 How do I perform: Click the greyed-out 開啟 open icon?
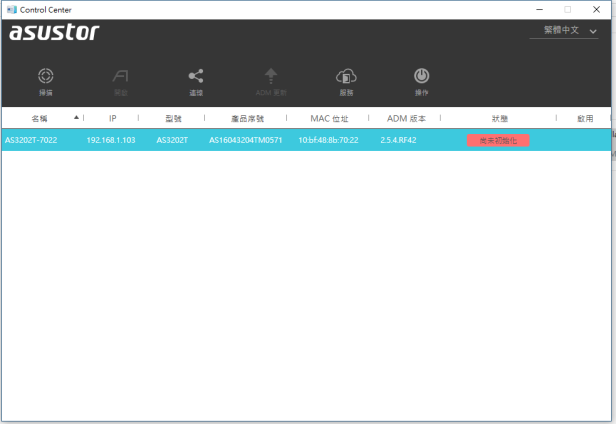pos(121,76)
